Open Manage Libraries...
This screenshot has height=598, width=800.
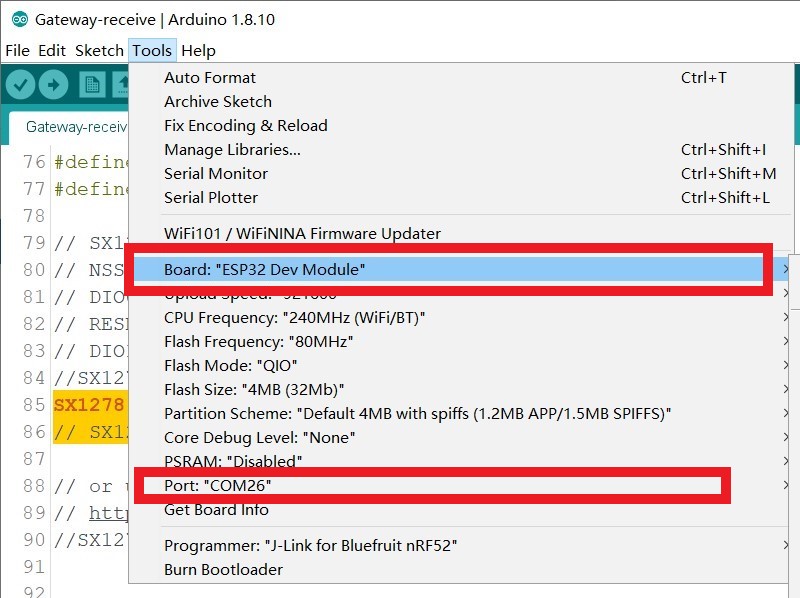click(x=458, y=150)
